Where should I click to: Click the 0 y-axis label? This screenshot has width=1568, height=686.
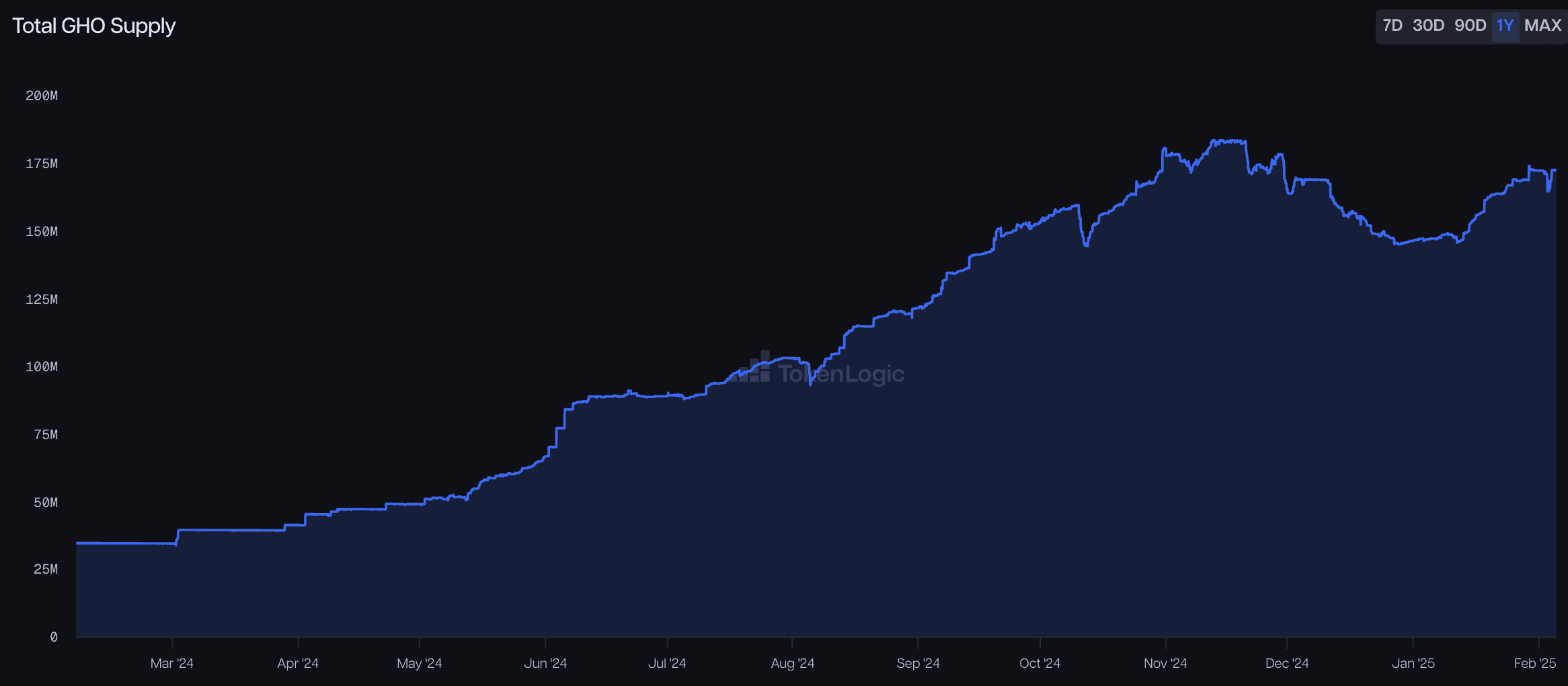pos(54,637)
